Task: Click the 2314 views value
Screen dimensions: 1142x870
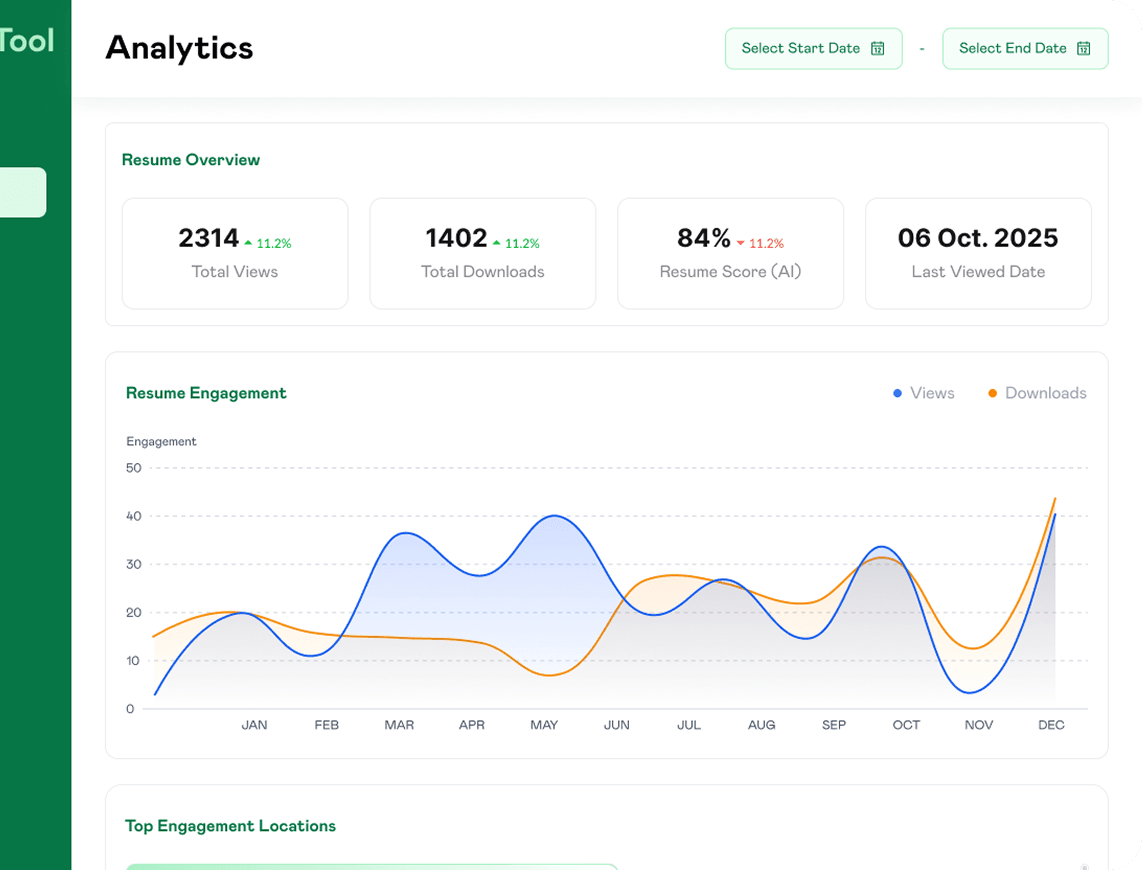Action: [208, 238]
